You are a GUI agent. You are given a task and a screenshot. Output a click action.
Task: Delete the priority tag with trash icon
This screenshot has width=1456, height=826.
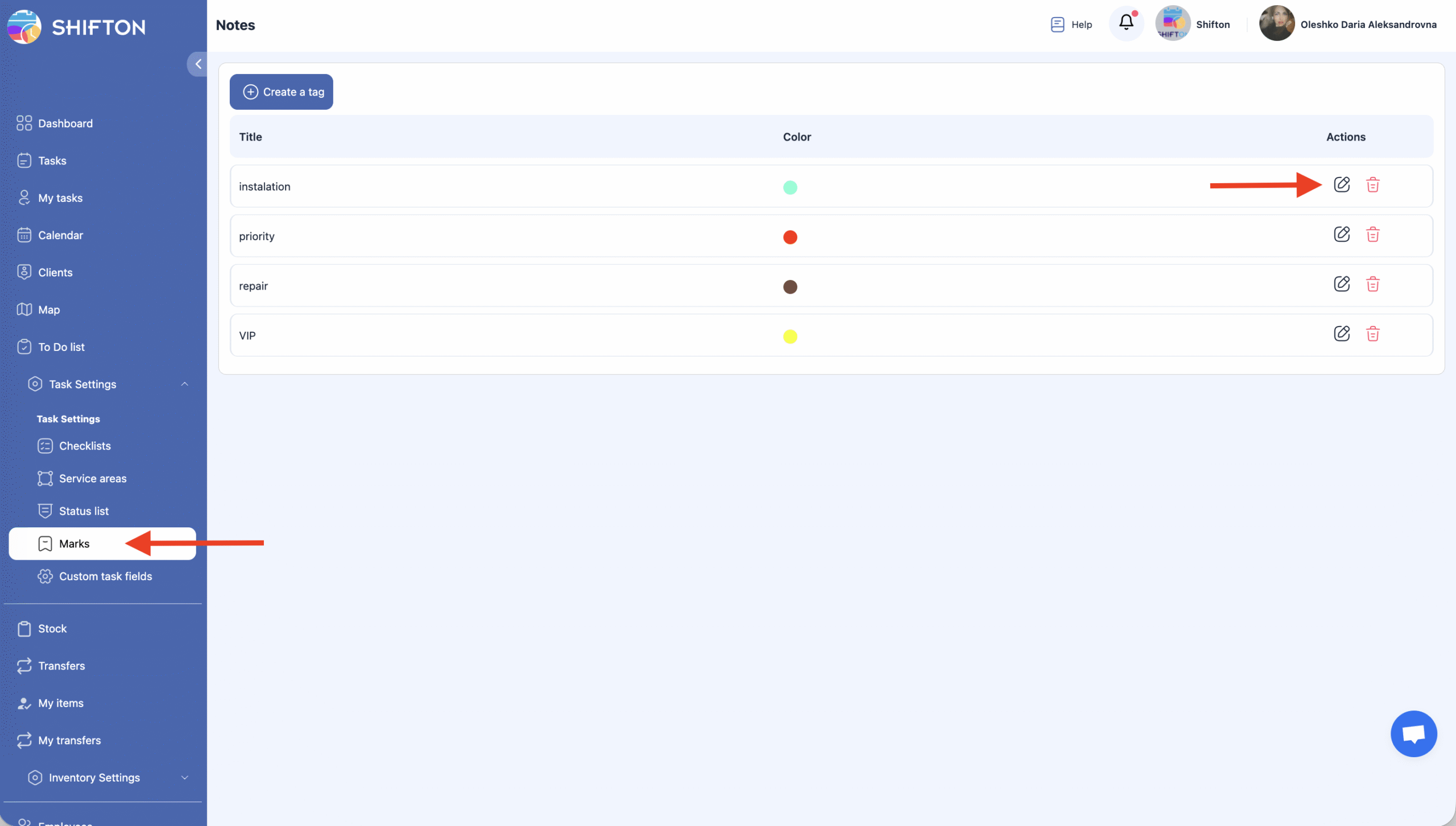coord(1372,235)
